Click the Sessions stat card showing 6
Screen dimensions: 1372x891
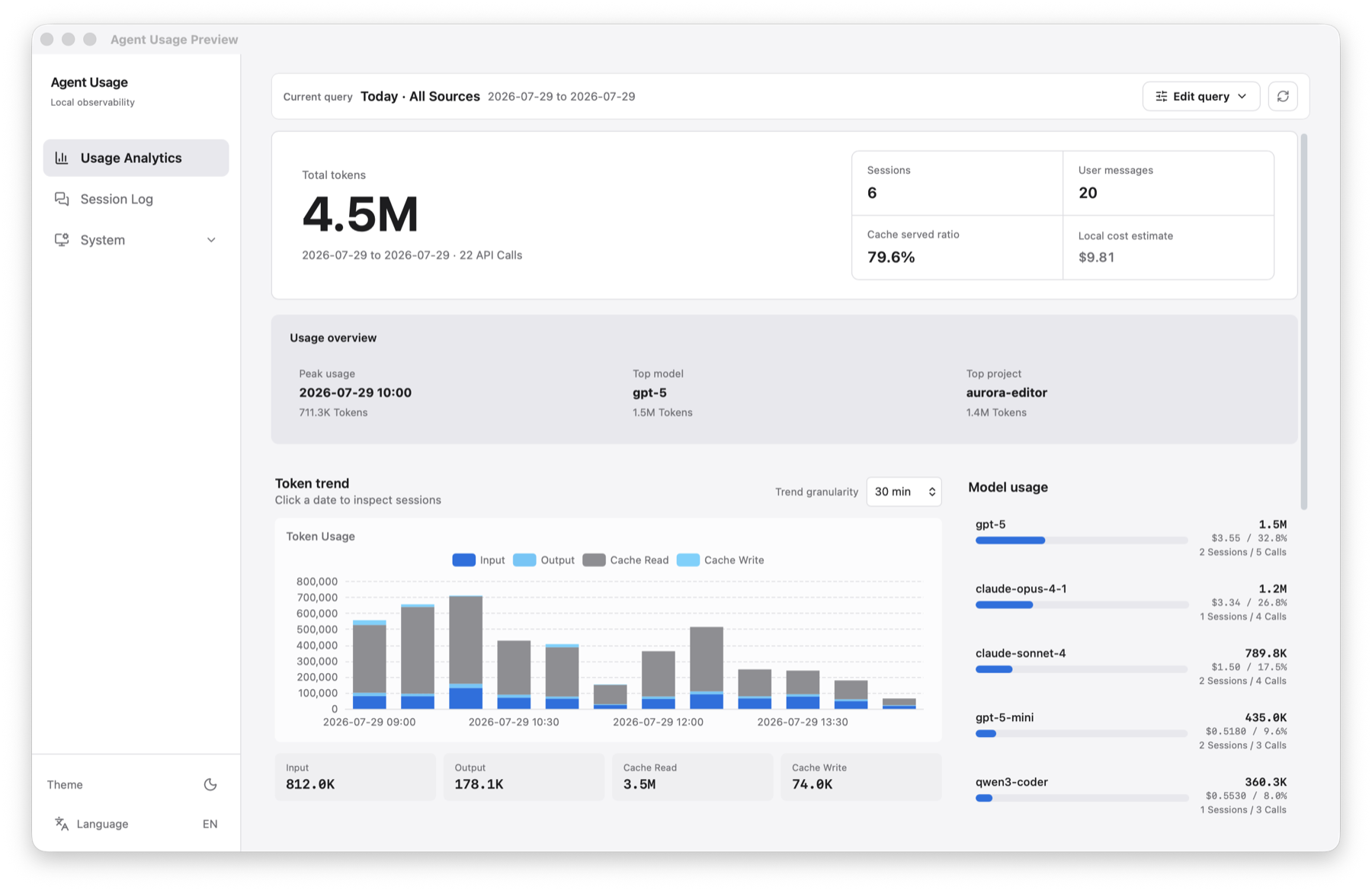(x=957, y=183)
